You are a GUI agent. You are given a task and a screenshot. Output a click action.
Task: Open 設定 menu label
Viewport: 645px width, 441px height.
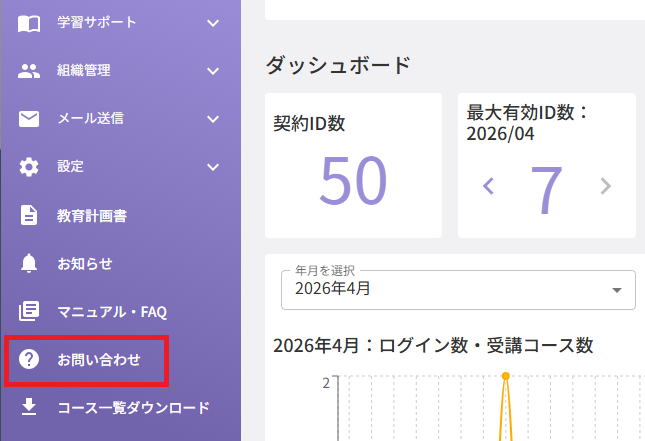pyautogui.click(x=70, y=167)
